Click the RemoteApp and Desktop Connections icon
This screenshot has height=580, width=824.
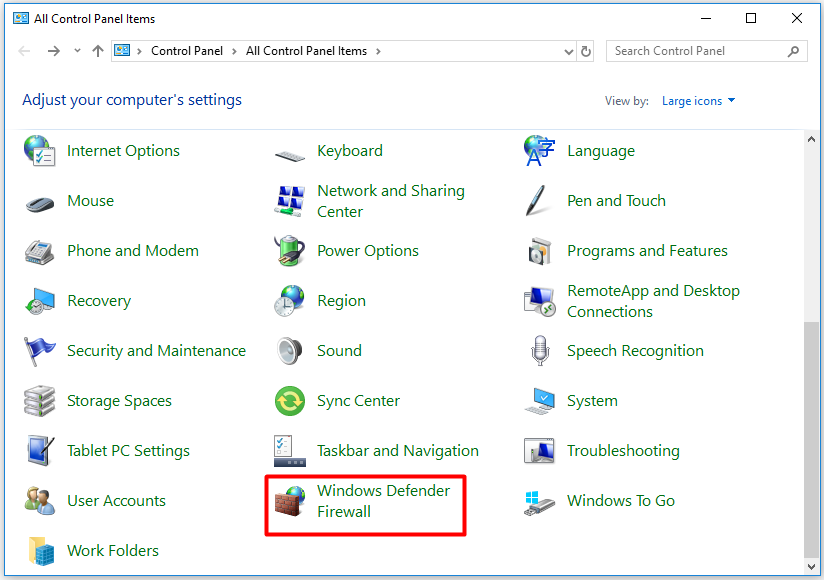coord(540,302)
